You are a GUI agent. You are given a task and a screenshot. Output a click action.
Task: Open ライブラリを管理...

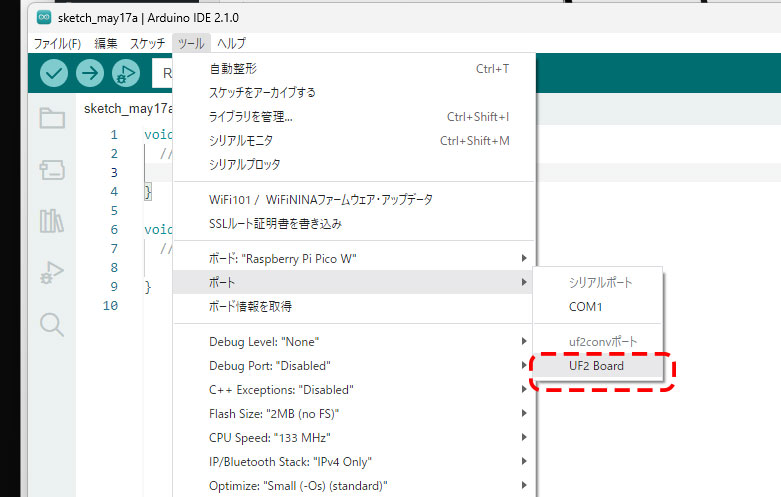pos(354,117)
